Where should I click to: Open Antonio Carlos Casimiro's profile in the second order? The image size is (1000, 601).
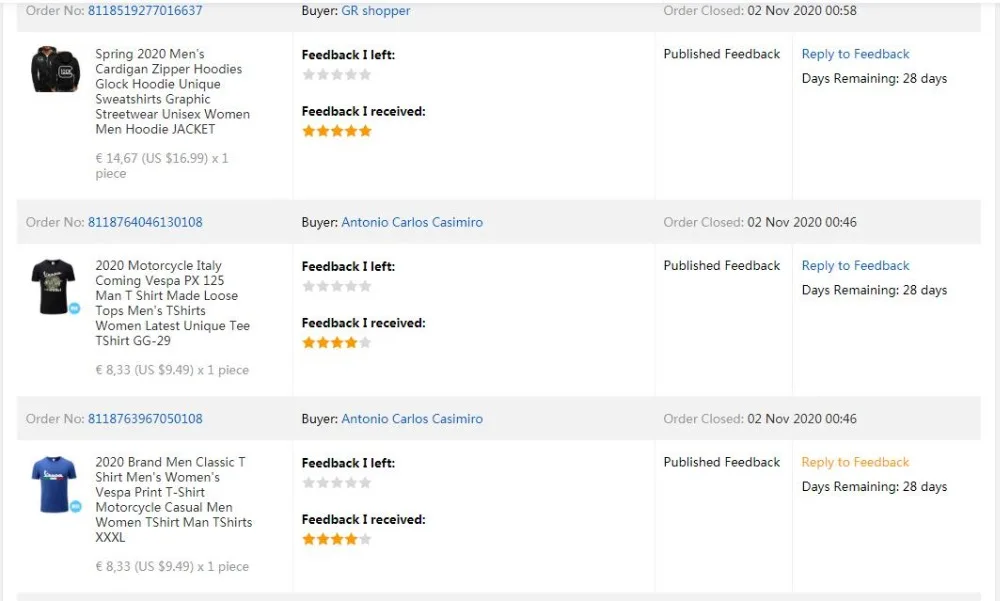(x=412, y=222)
